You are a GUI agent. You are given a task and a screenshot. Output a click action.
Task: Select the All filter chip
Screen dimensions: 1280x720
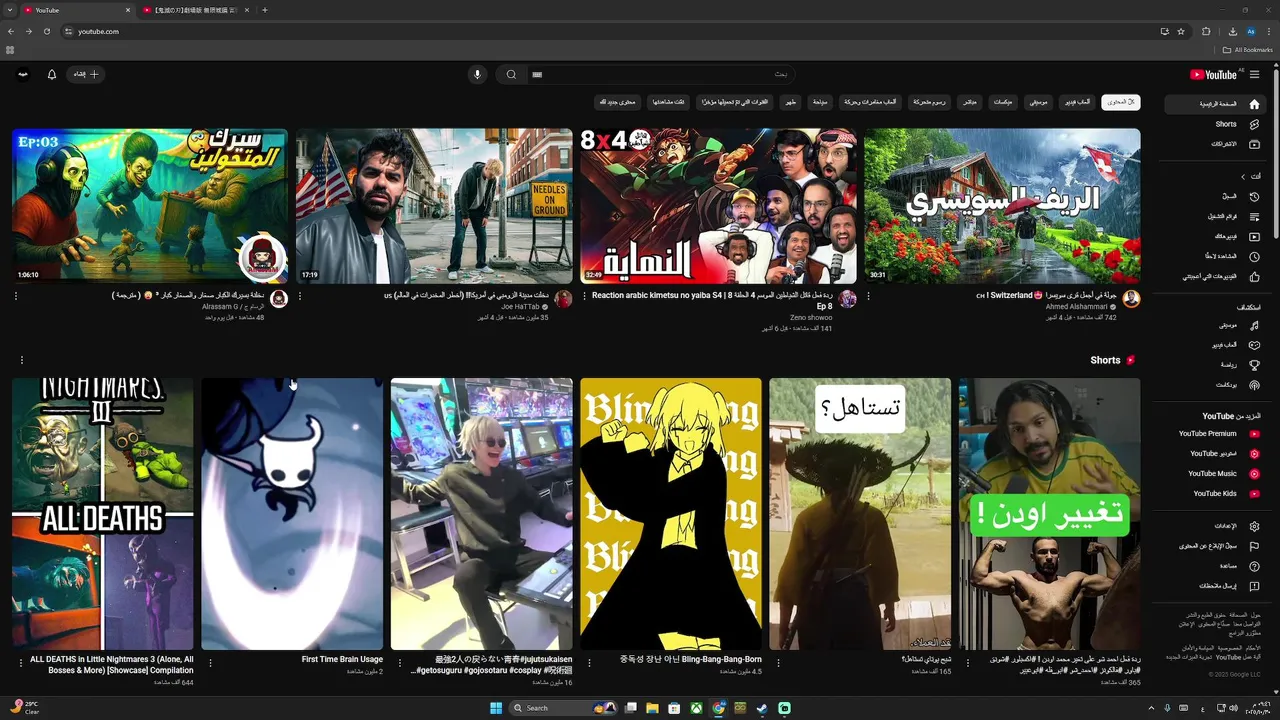click(x=1121, y=102)
